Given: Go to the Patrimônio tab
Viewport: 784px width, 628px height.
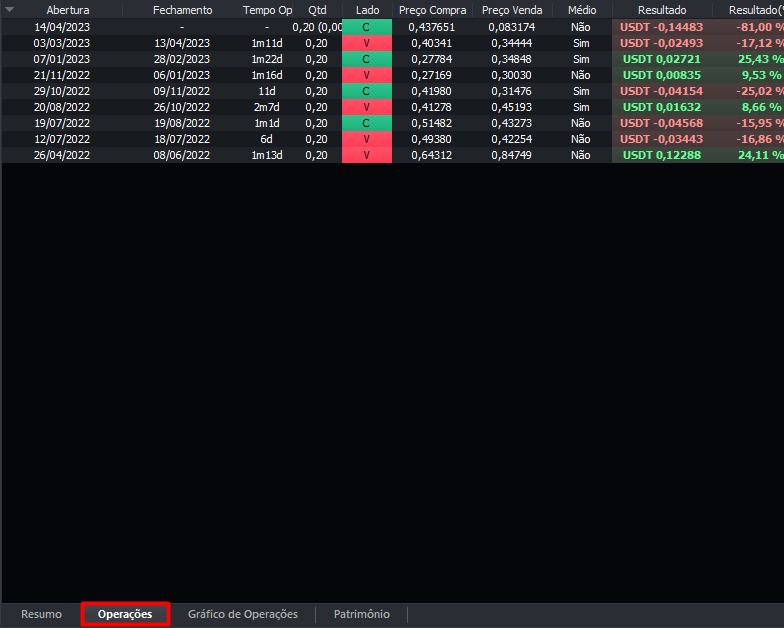Looking at the screenshot, I should 361,614.
